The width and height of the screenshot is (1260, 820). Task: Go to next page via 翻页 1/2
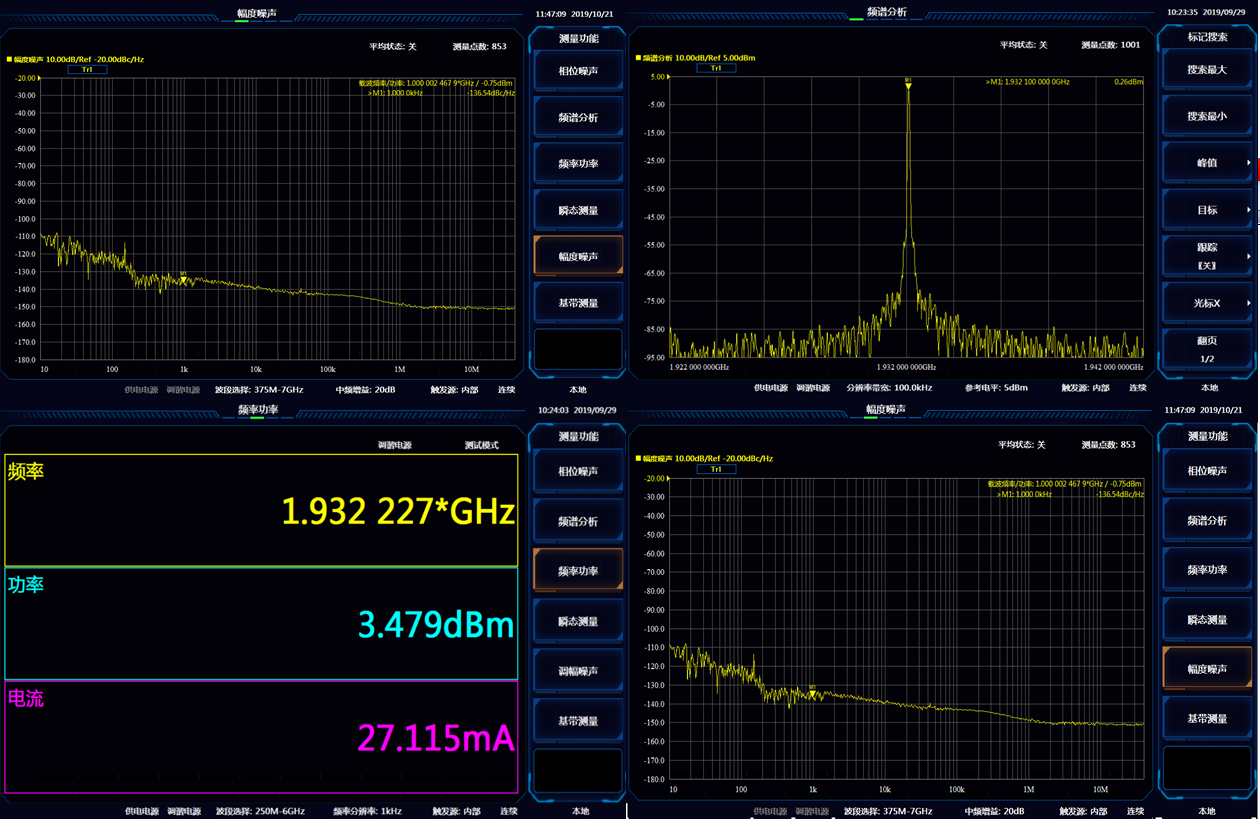pyautogui.click(x=1208, y=349)
